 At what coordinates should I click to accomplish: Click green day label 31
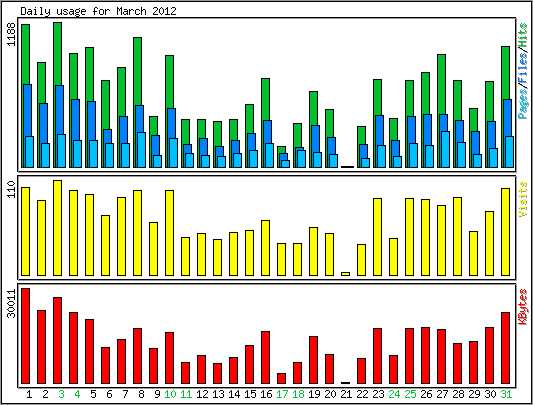(x=506, y=394)
